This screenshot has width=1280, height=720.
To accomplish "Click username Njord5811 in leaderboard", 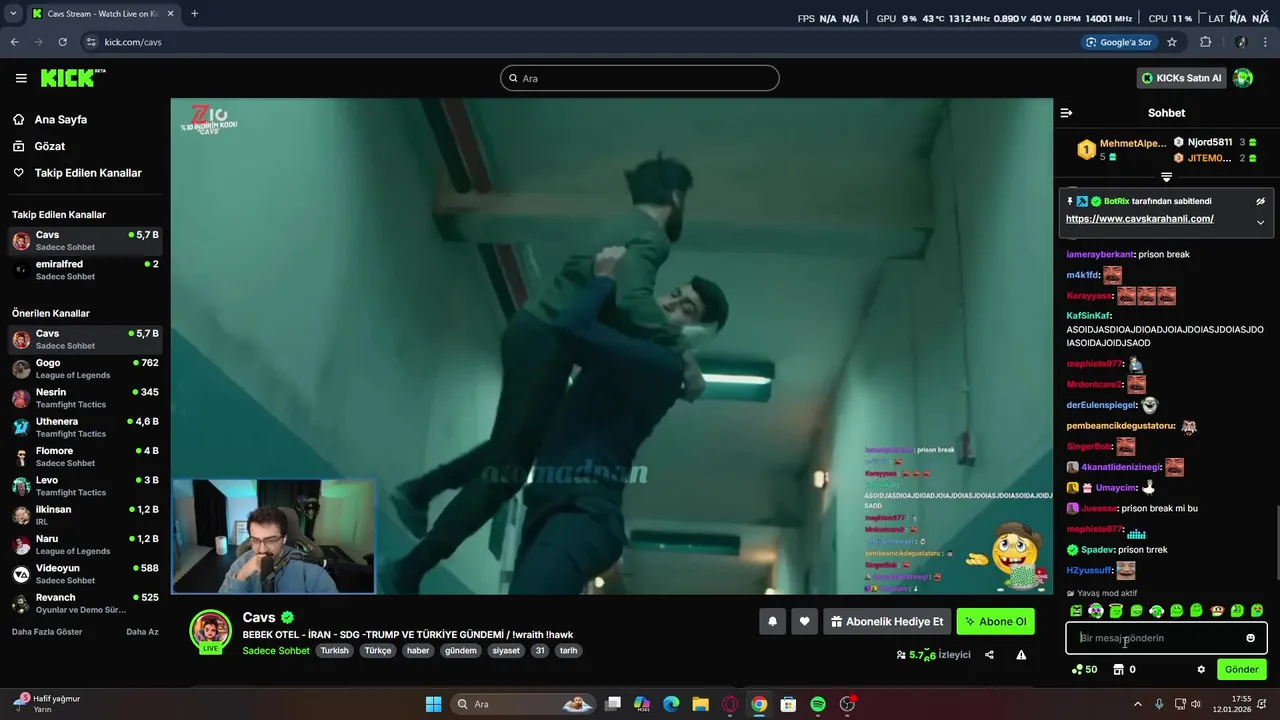I will tap(1210, 142).
